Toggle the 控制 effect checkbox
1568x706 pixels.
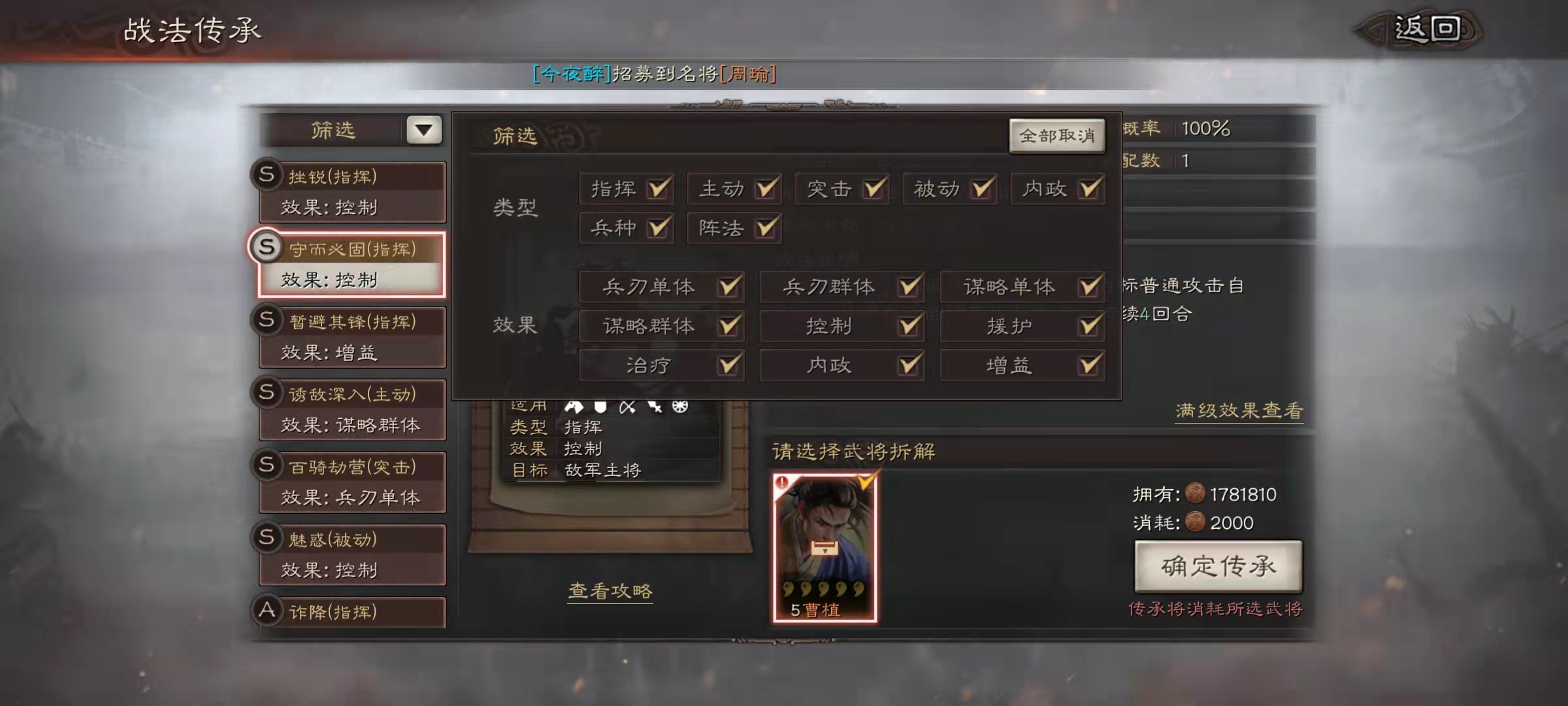(909, 326)
